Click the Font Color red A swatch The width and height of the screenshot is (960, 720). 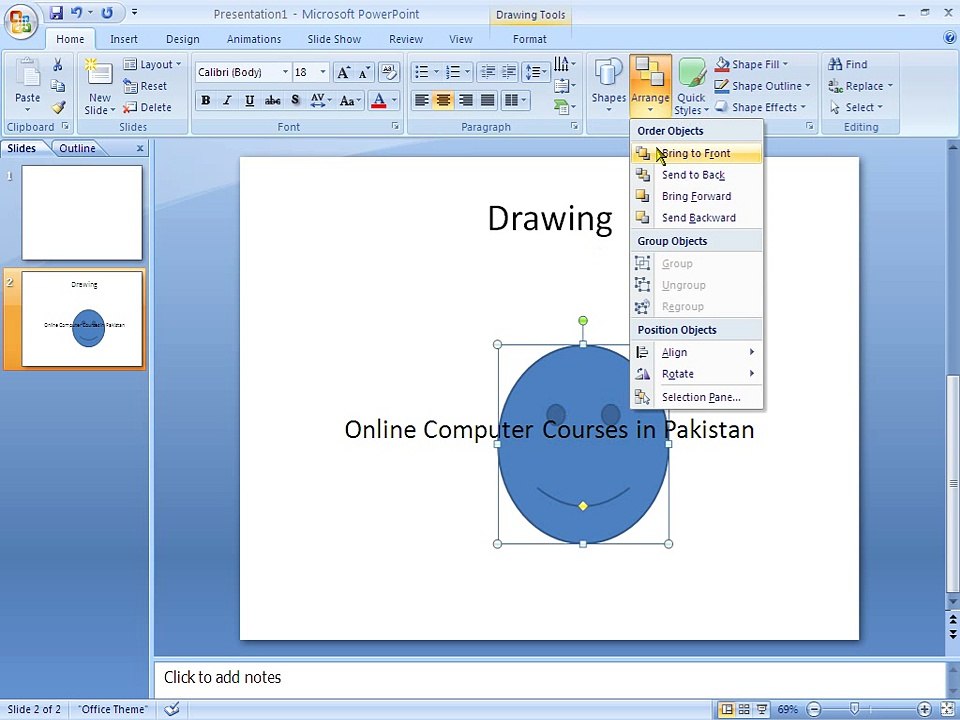378,100
